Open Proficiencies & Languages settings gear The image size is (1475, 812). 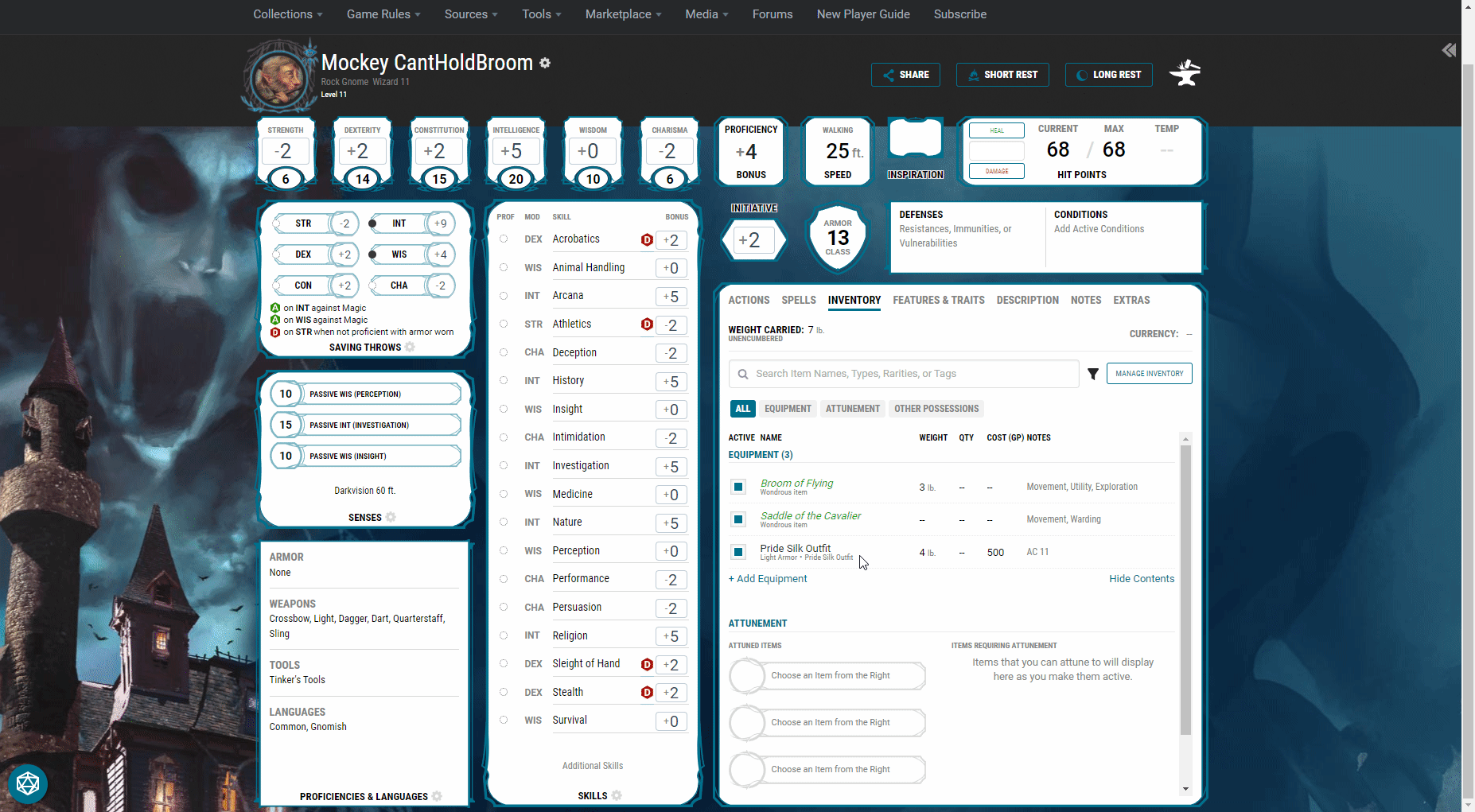pyautogui.click(x=437, y=796)
